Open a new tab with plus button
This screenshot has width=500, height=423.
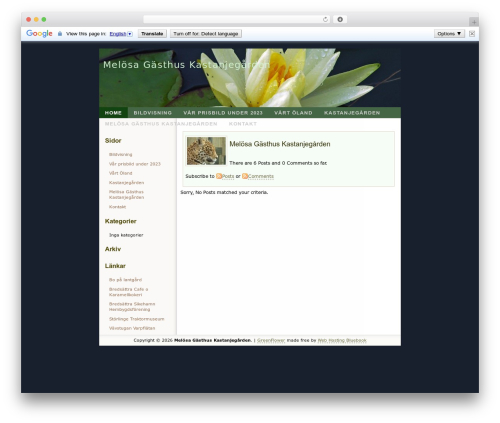point(474,22)
